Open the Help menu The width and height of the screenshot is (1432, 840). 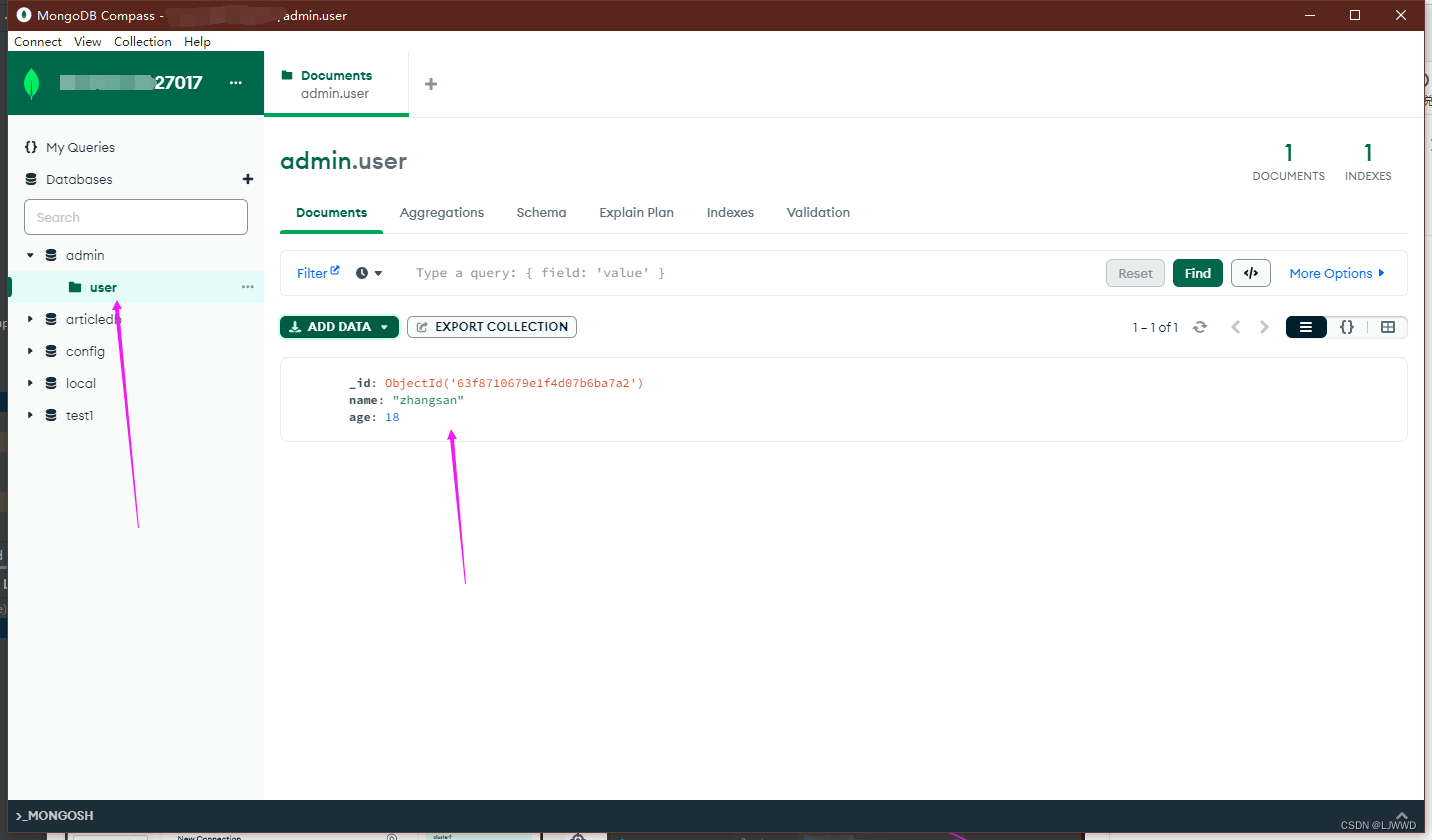tap(197, 42)
